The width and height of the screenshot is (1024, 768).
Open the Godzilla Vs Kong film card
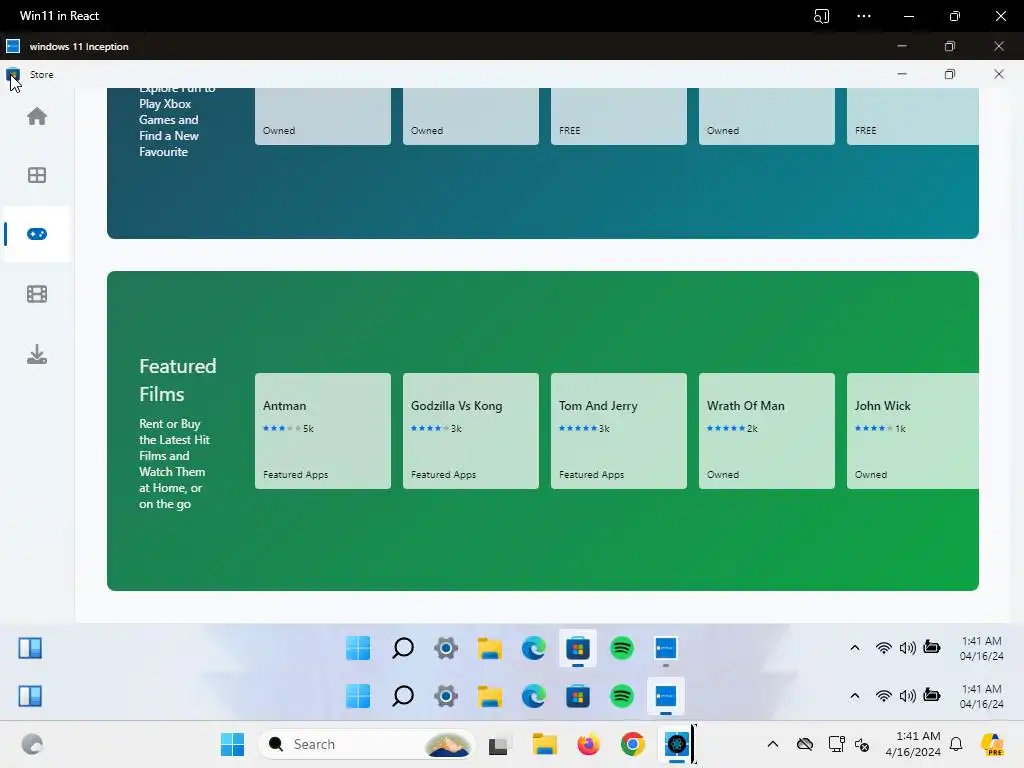click(471, 431)
